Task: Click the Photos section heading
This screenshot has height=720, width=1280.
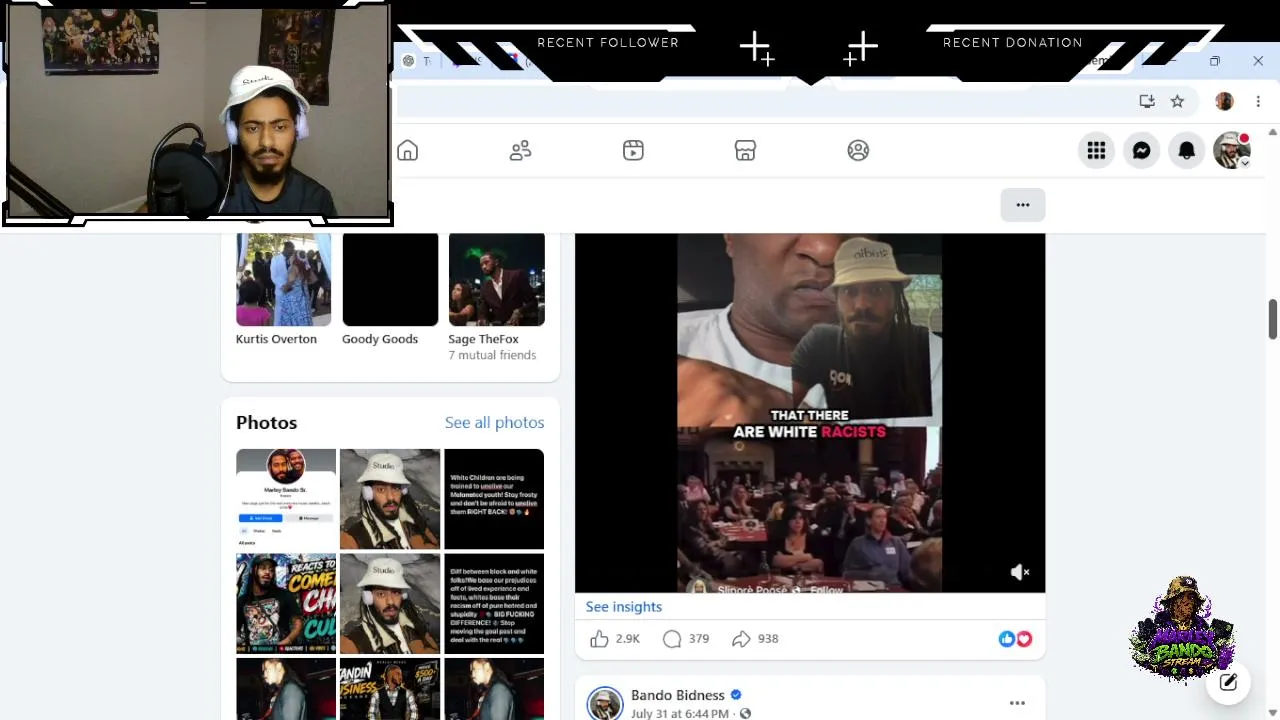Action: coord(266,423)
